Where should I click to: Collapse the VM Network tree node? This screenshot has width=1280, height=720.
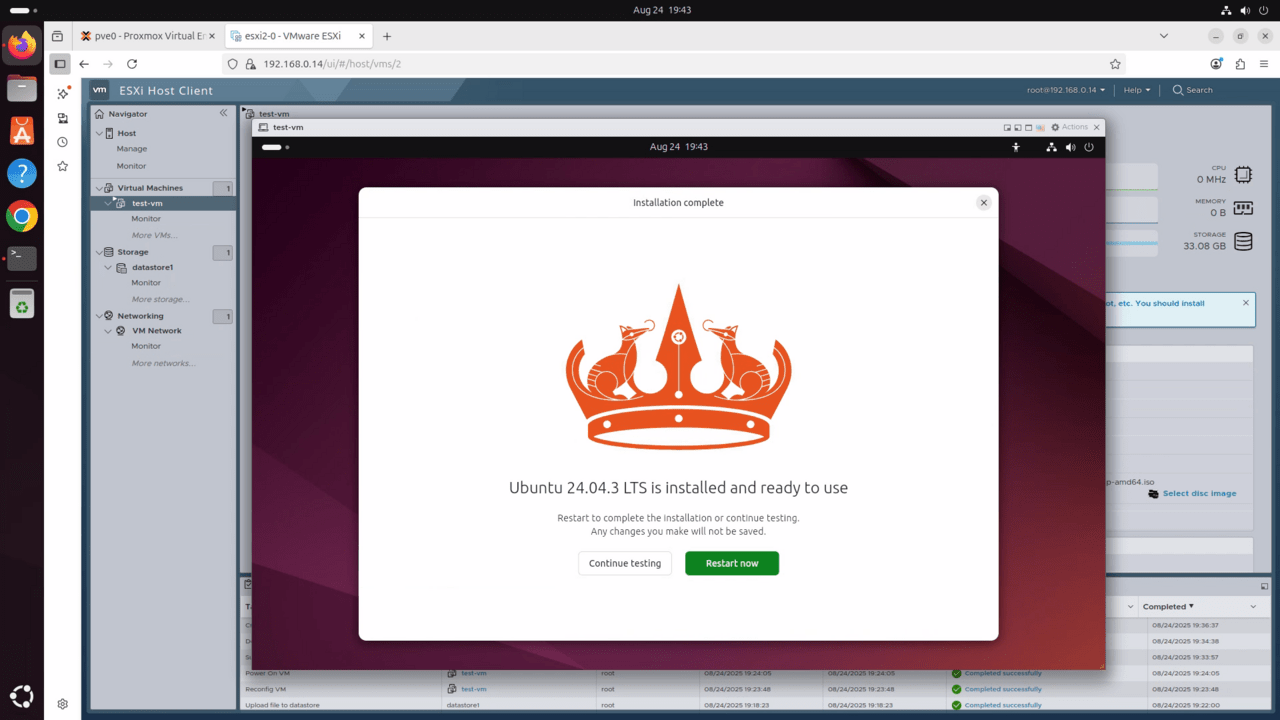point(109,331)
